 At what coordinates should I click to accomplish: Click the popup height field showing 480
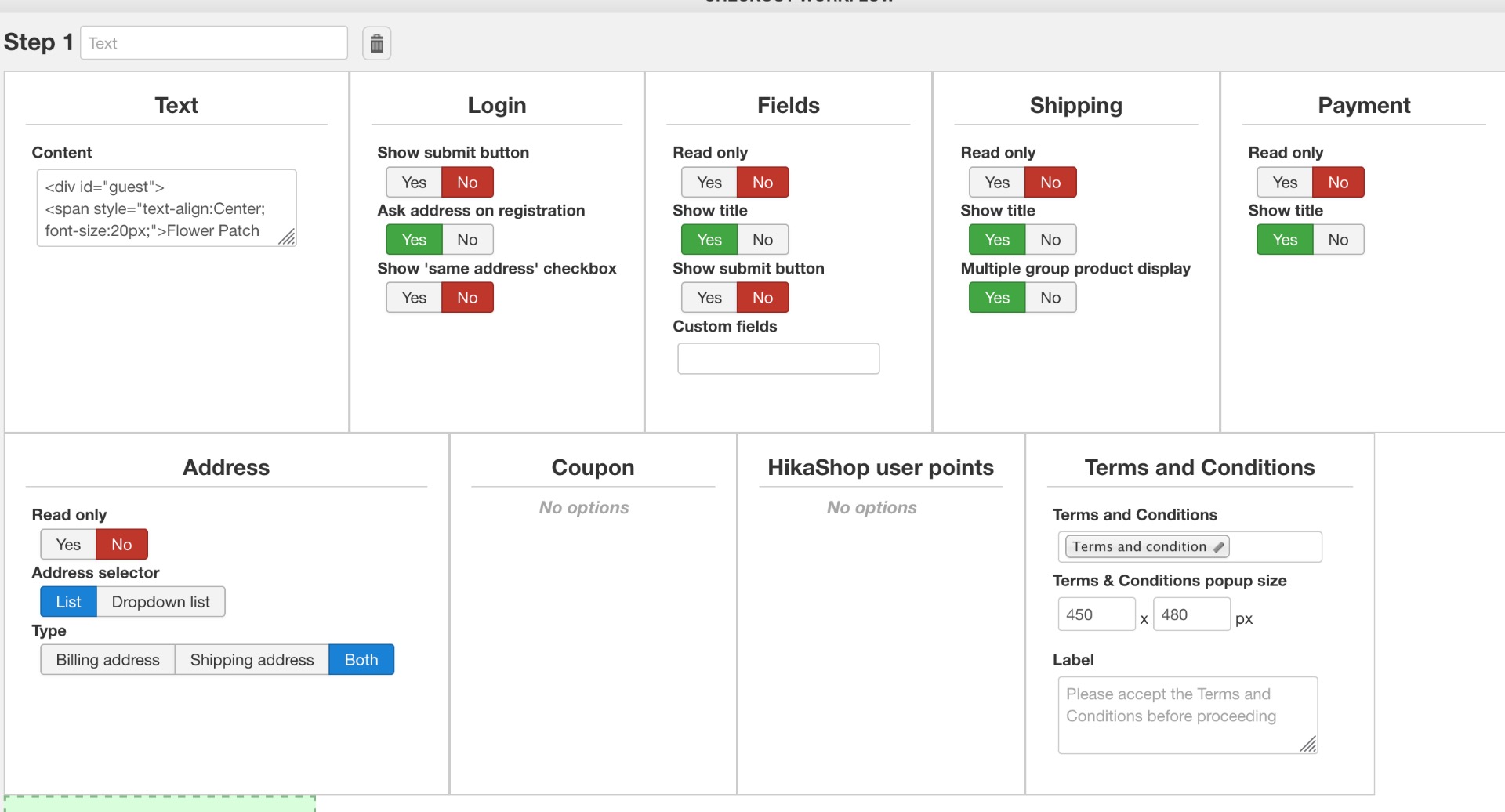(1191, 614)
